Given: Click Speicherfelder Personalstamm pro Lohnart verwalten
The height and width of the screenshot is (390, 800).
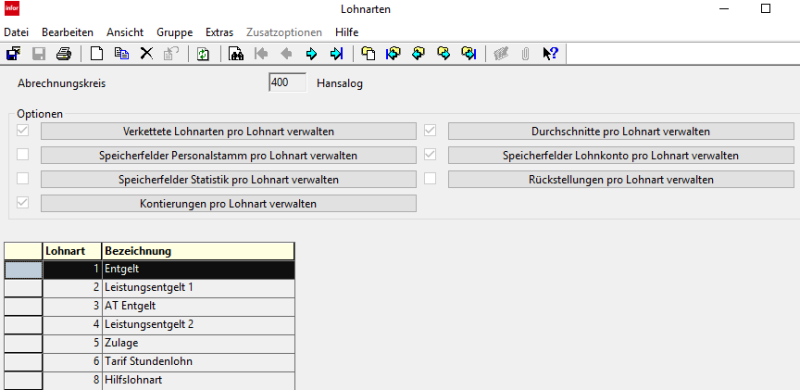Looking at the screenshot, I should tap(229, 155).
